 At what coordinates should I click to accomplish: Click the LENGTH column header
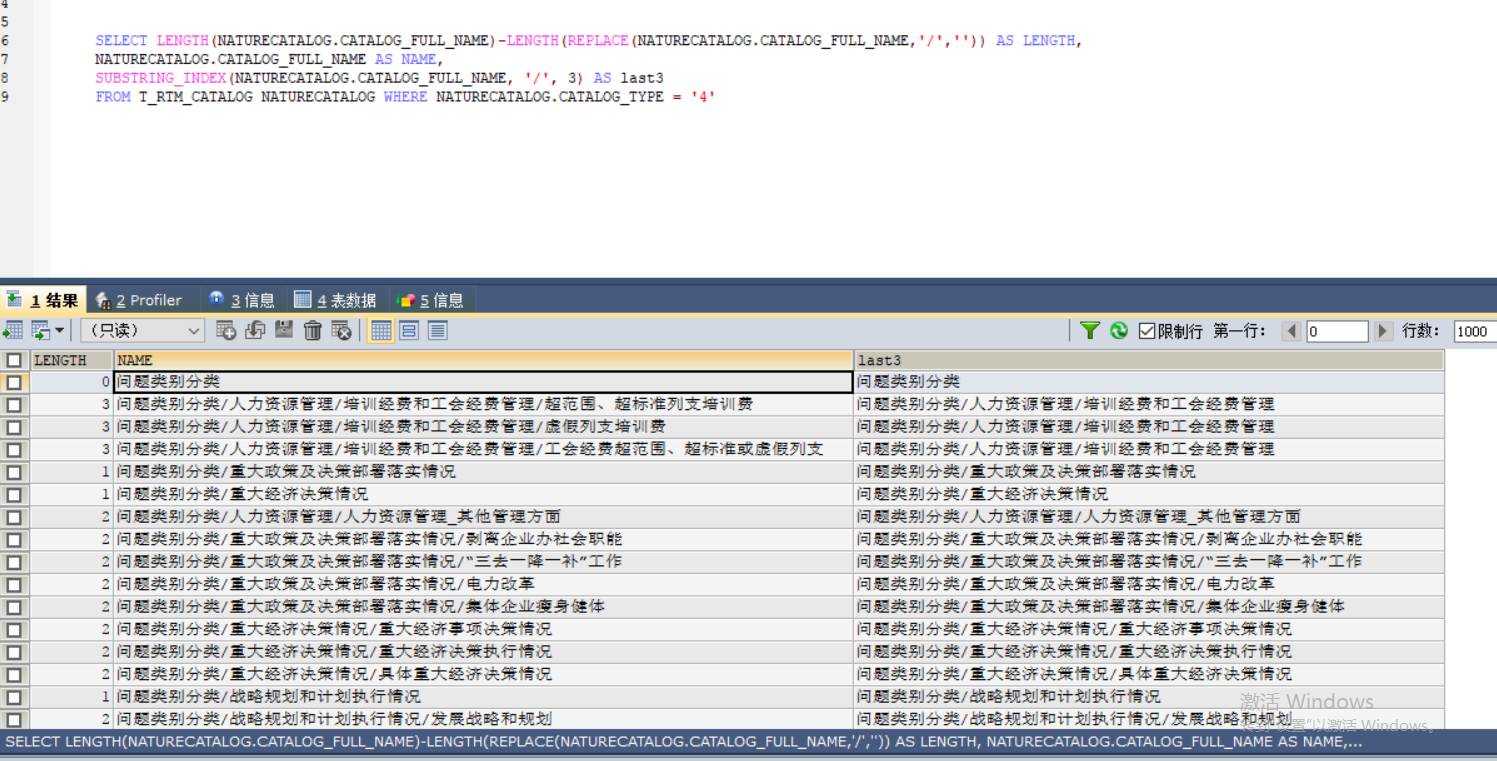(x=71, y=360)
